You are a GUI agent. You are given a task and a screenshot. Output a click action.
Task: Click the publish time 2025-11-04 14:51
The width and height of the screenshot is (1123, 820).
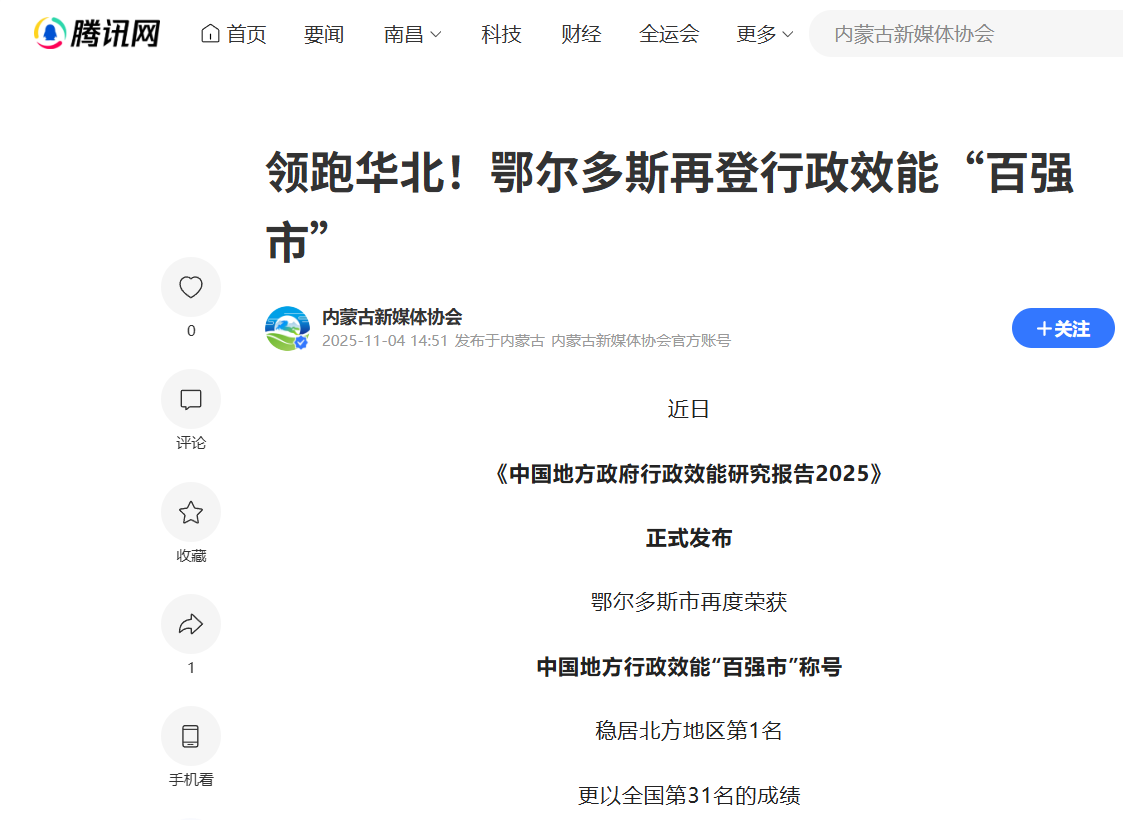pyautogui.click(x=384, y=341)
